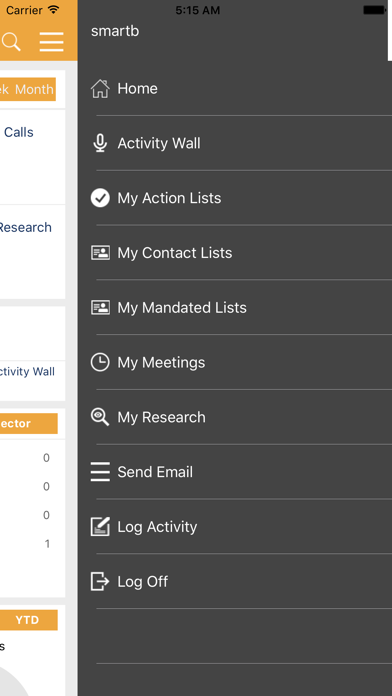Tap the clock icon for My Meetings

click(x=100, y=362)
